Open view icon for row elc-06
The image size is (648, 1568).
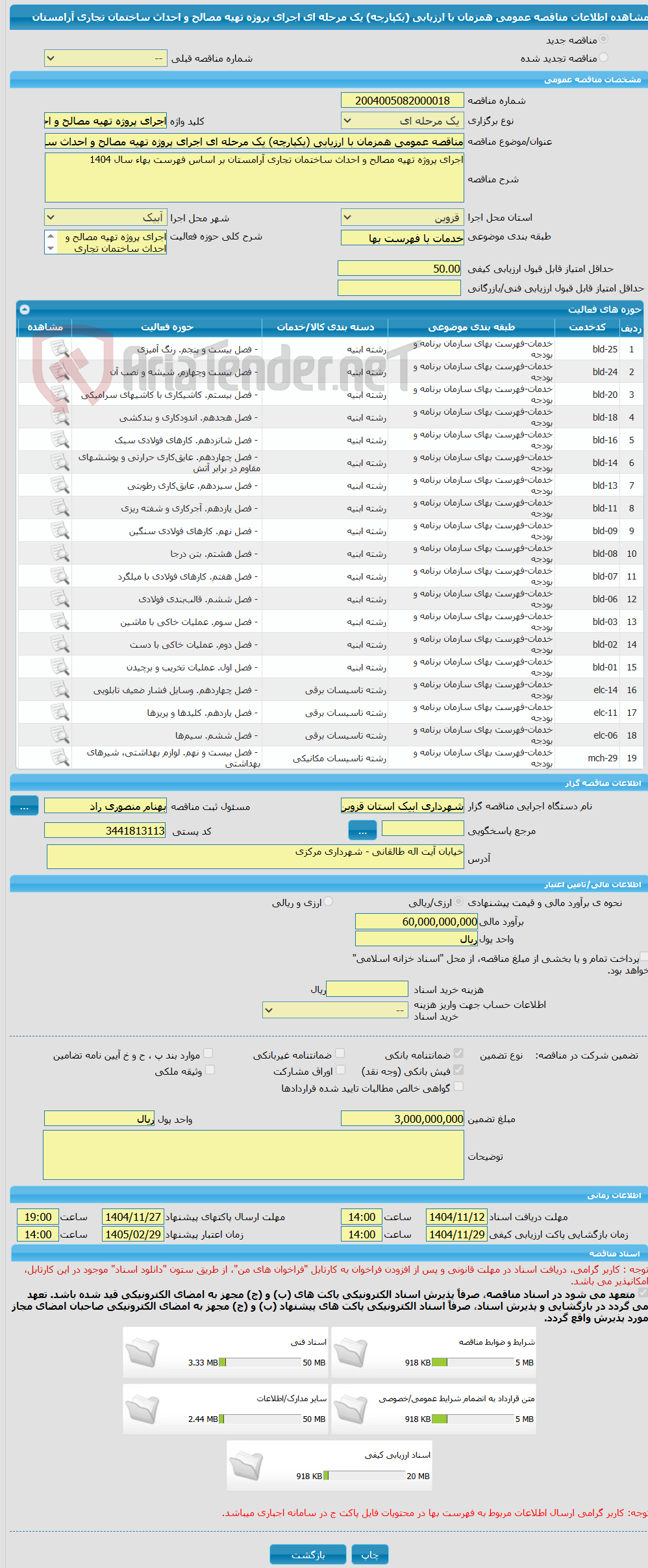tap(60, 735)
